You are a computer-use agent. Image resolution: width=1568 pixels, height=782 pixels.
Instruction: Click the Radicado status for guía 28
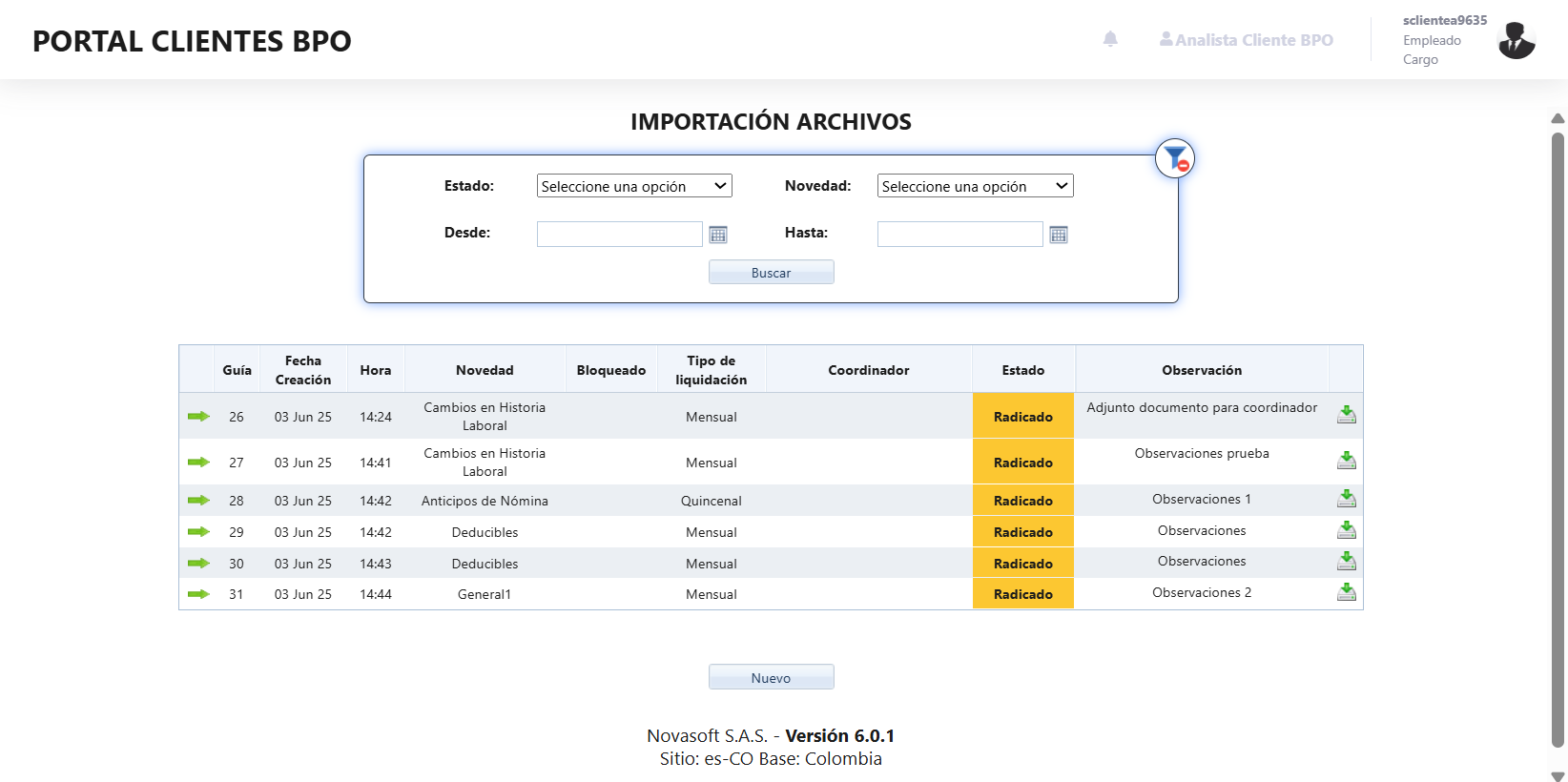1023,501
